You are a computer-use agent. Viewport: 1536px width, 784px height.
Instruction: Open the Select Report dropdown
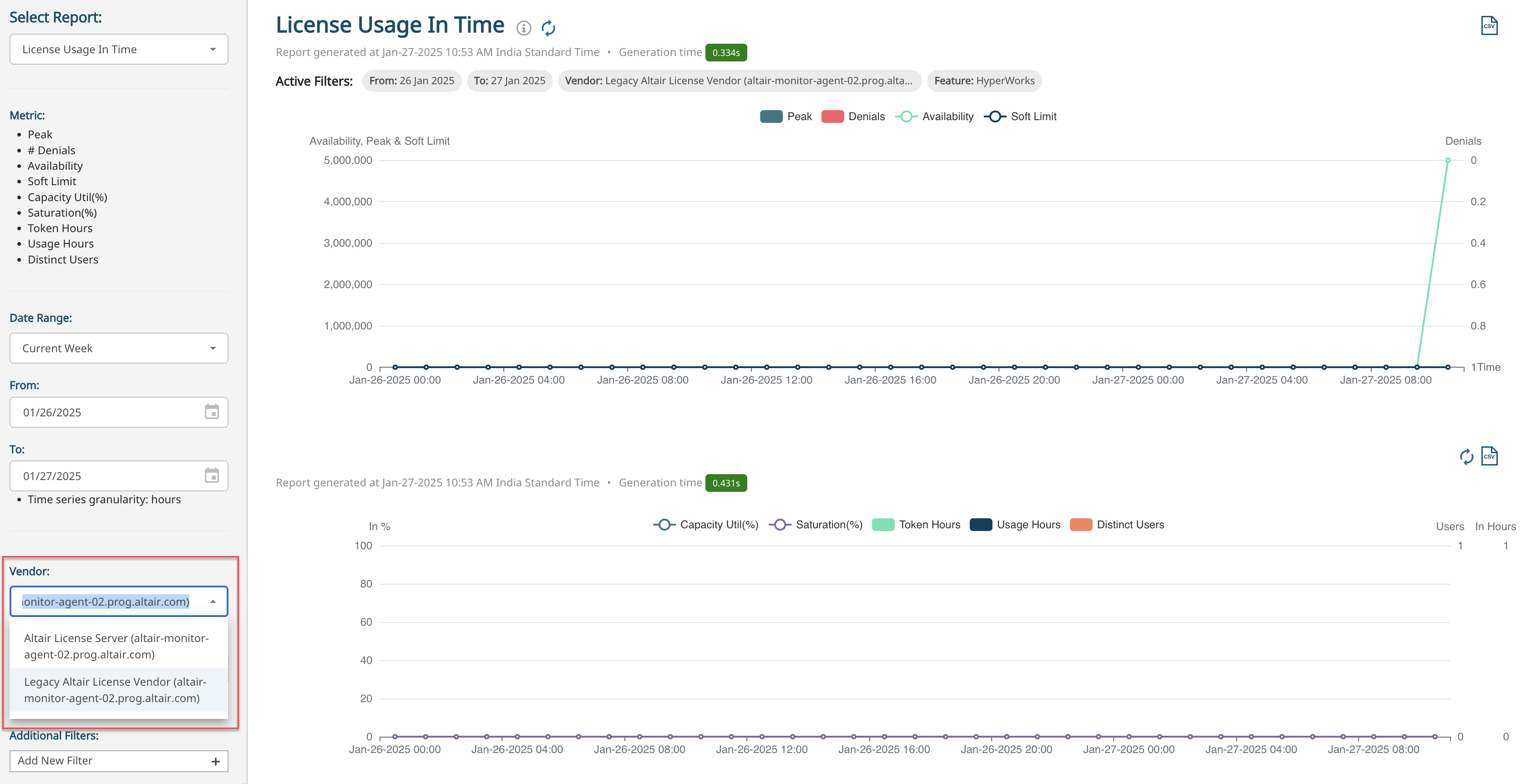point(119,50)
